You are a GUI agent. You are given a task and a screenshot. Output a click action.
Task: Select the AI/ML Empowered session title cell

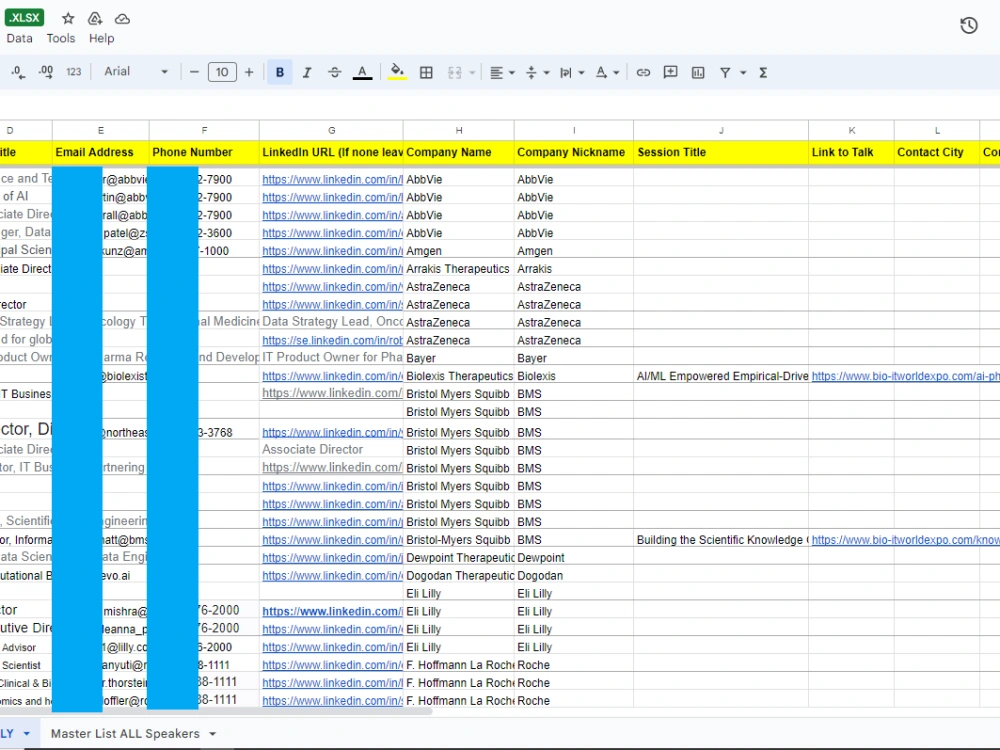[x=721, y=376]
